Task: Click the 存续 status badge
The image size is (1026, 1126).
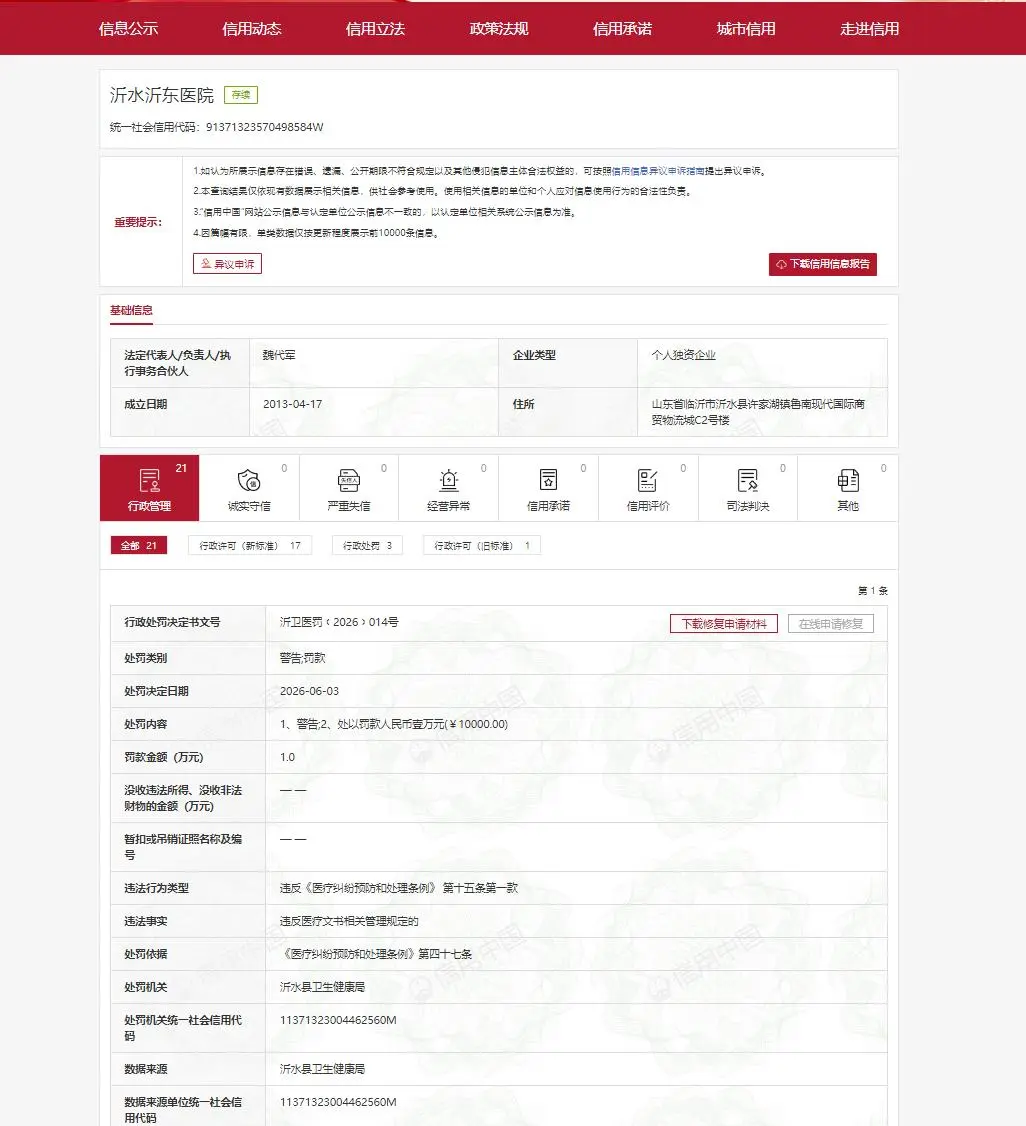Action: click(x=241, y=95)
